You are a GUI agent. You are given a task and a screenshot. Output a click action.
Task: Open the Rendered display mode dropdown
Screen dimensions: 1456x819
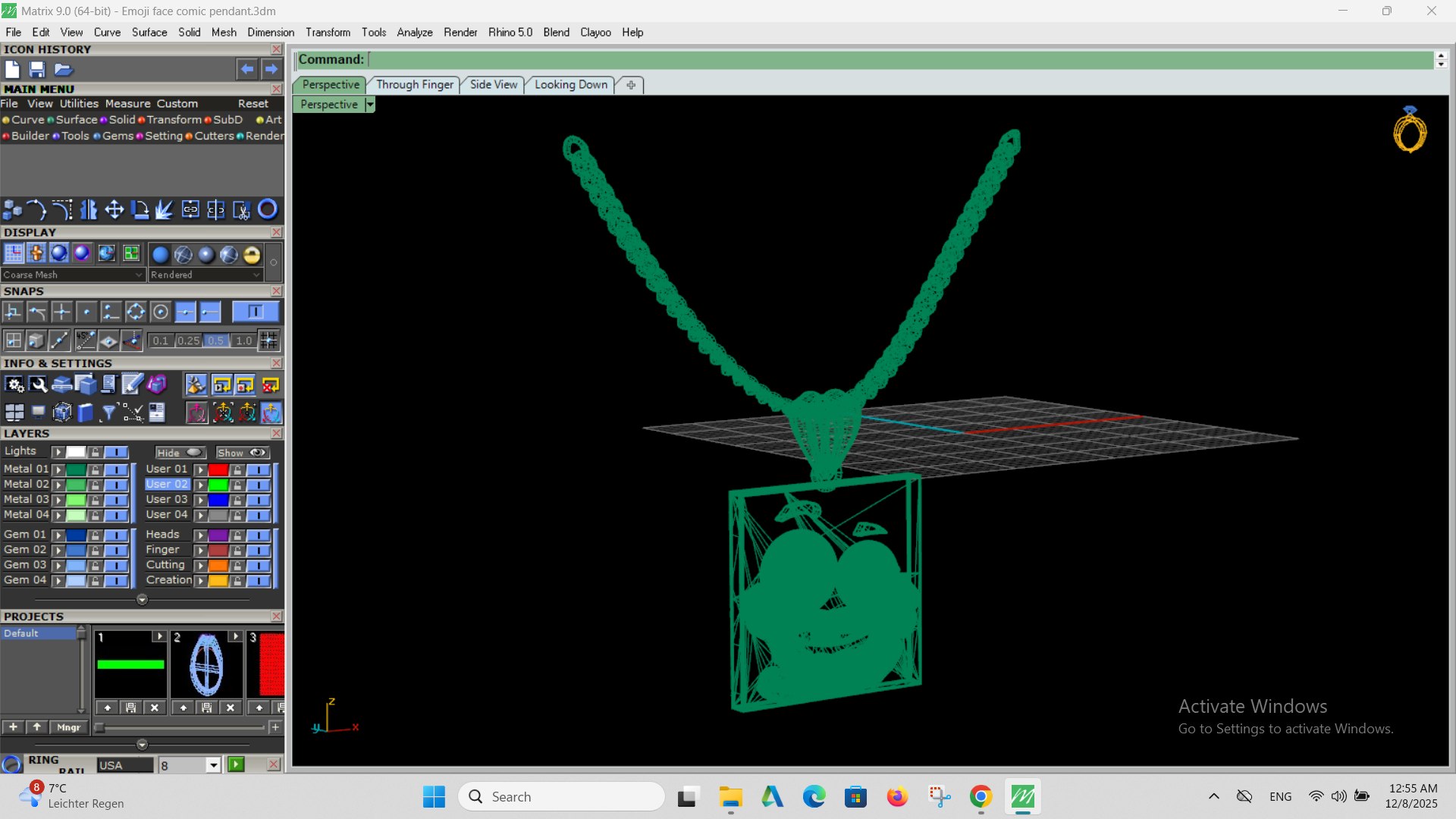(x=206, y=275)
